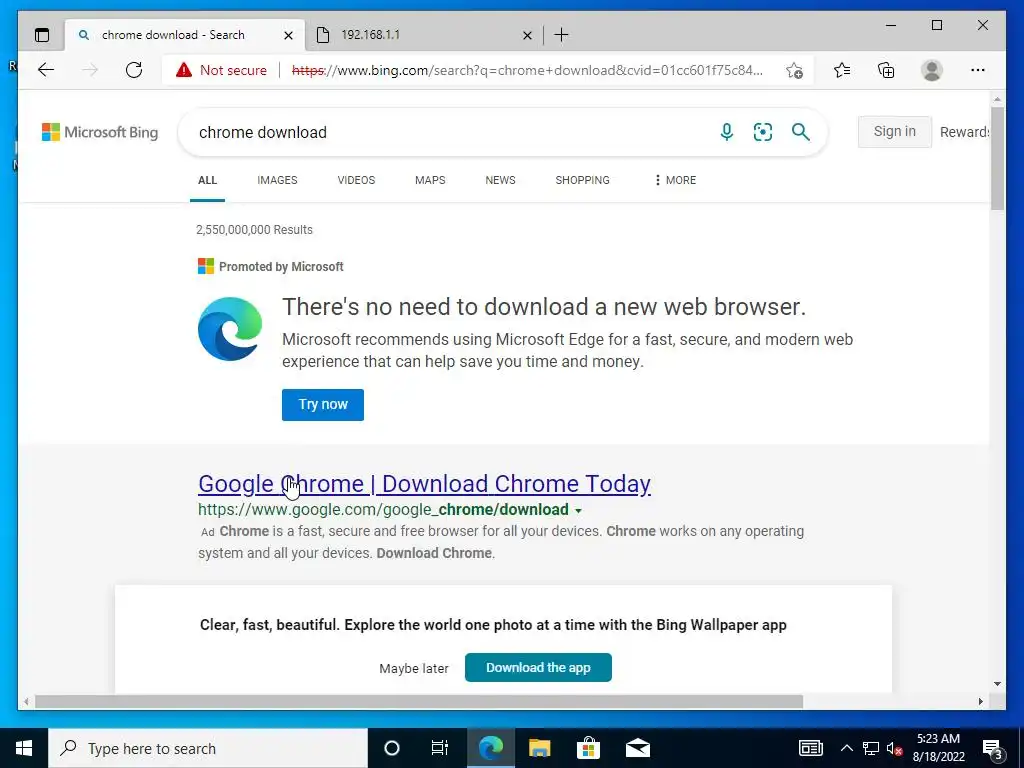Select the IMAGES results tab

[277, 180]
